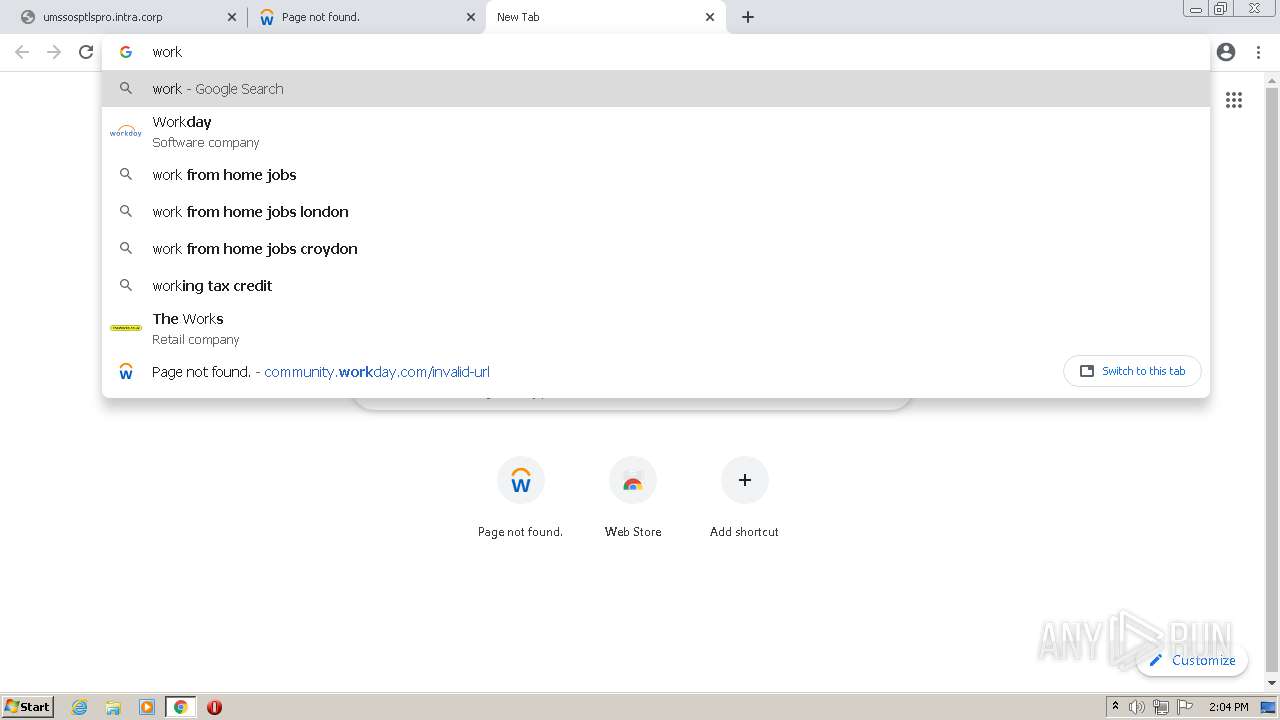Select 'working tax credit' suggestion
Viewport: 1280px width, 720px height.
[655, 285]
